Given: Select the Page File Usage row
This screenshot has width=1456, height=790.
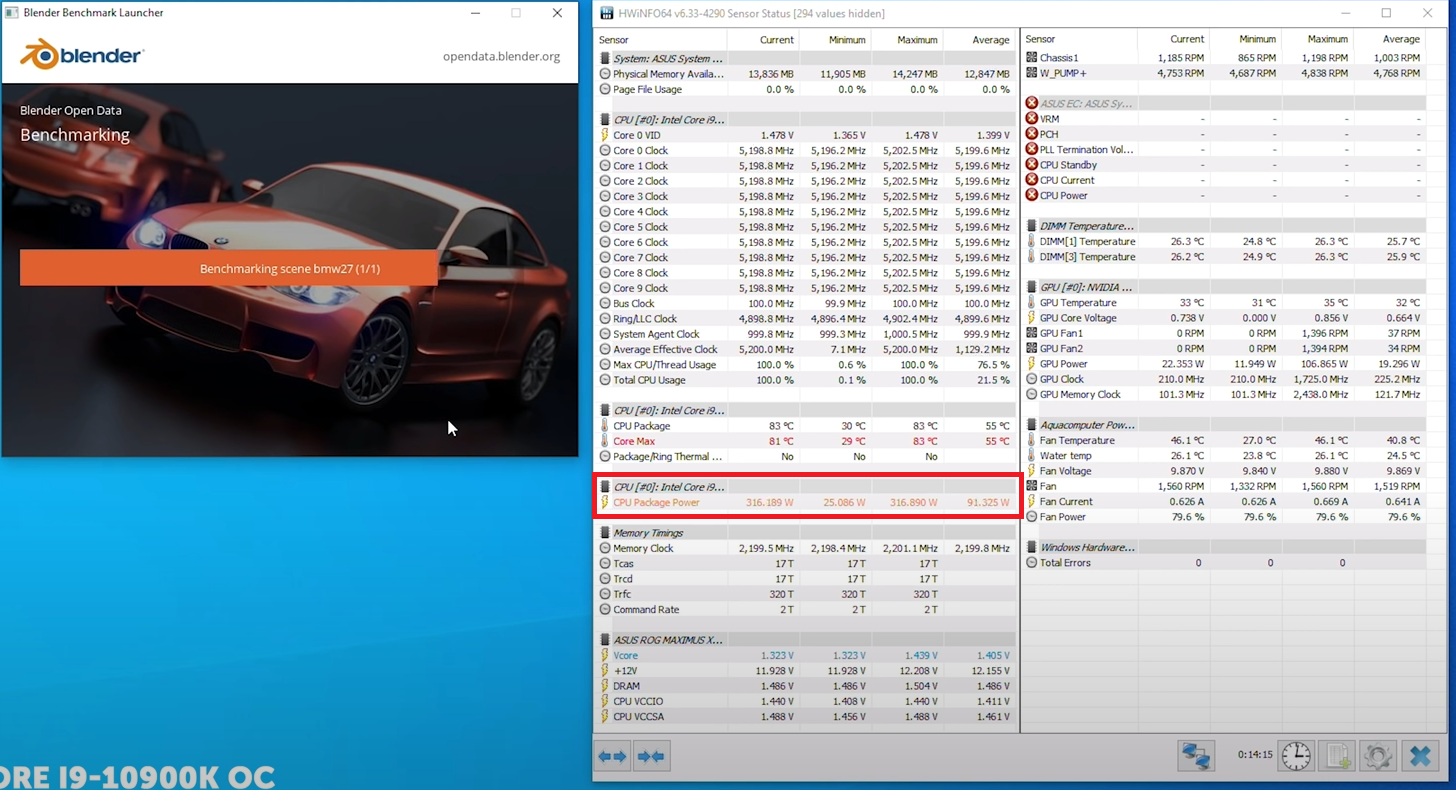Looking at the screenshot, I should pos(806,89).
